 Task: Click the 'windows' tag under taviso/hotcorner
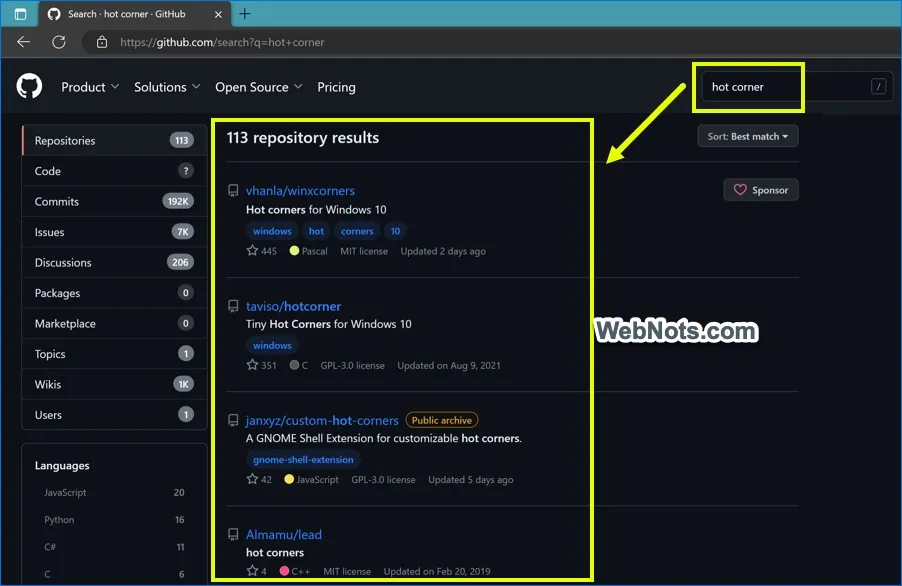tap(272, 346)
